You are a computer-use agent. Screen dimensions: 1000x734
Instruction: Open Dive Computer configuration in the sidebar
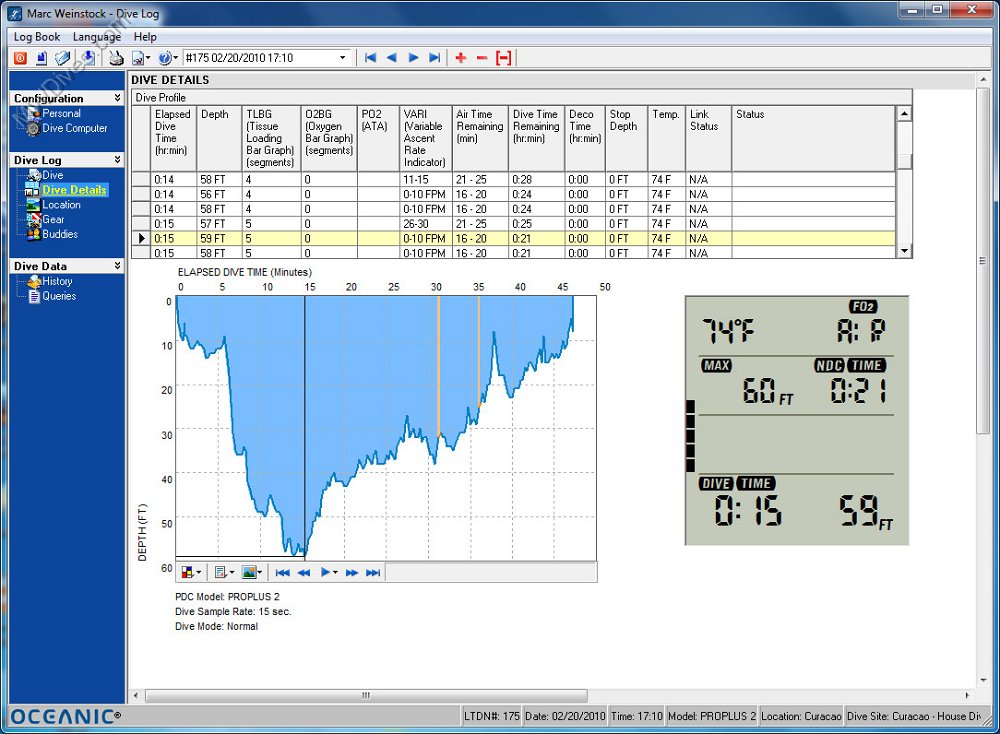click(75, 128)
